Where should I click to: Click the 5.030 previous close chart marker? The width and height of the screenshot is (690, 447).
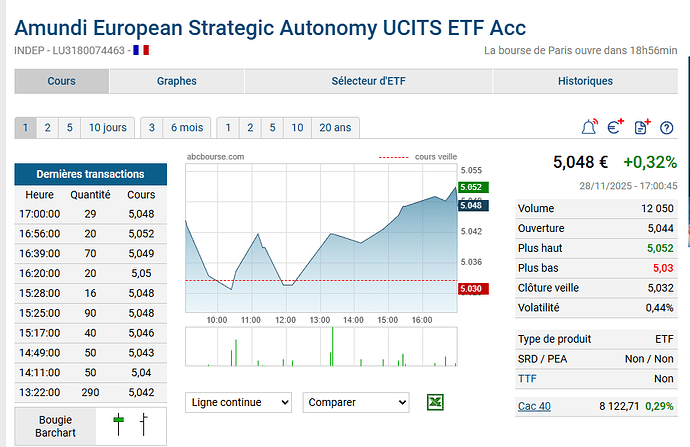point(470,289)
